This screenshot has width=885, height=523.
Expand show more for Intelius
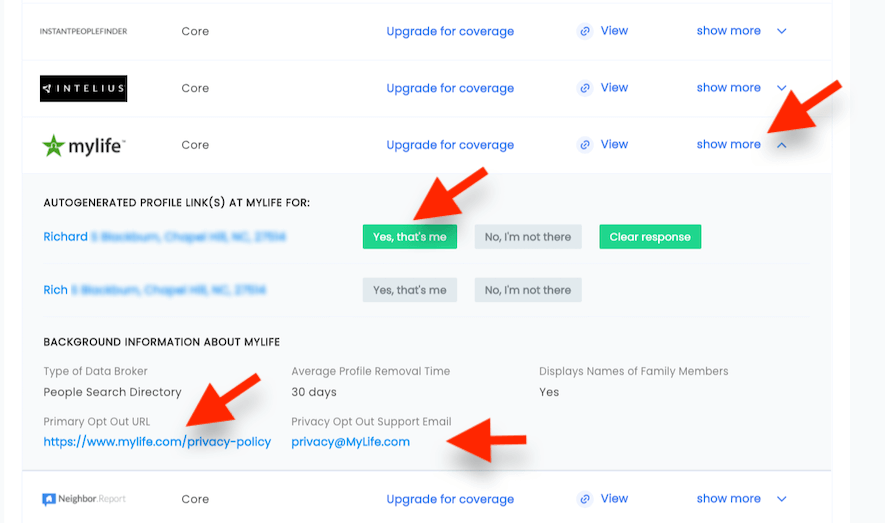pos(782,88)
